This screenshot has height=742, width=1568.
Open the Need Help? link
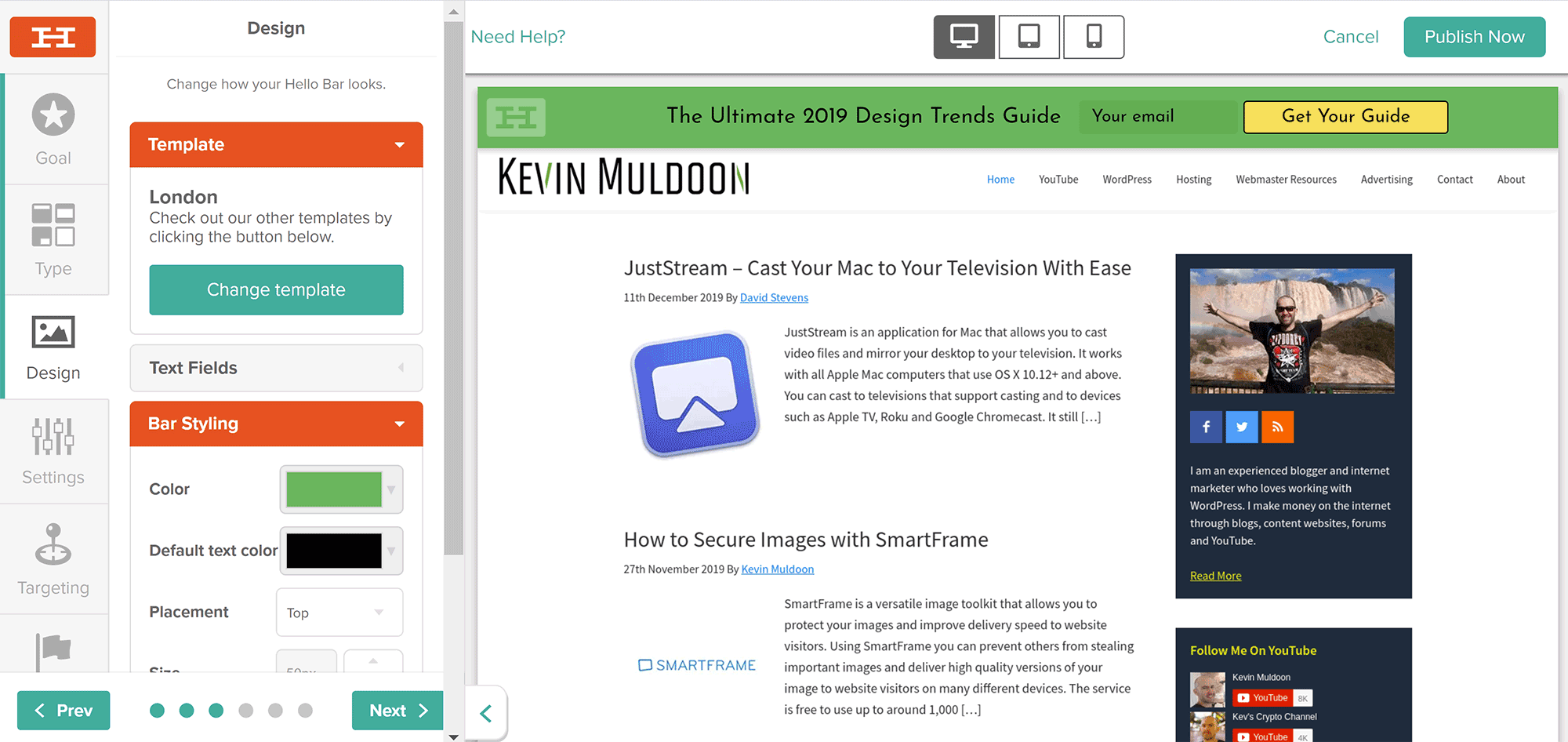pyautogui.click(x=517, y=37)
